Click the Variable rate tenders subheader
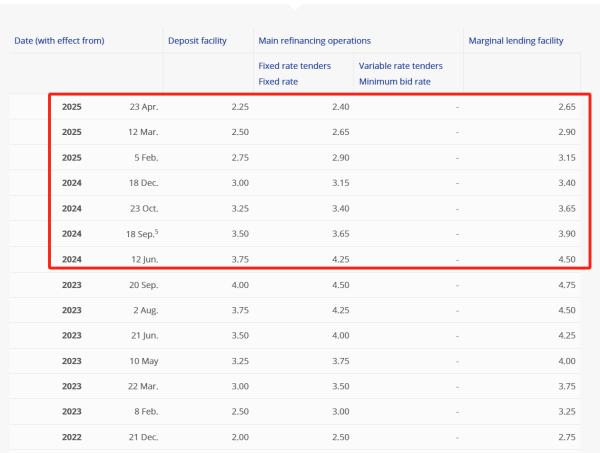The width and height of the screenshot is (600, 453). tap(400, 66)
